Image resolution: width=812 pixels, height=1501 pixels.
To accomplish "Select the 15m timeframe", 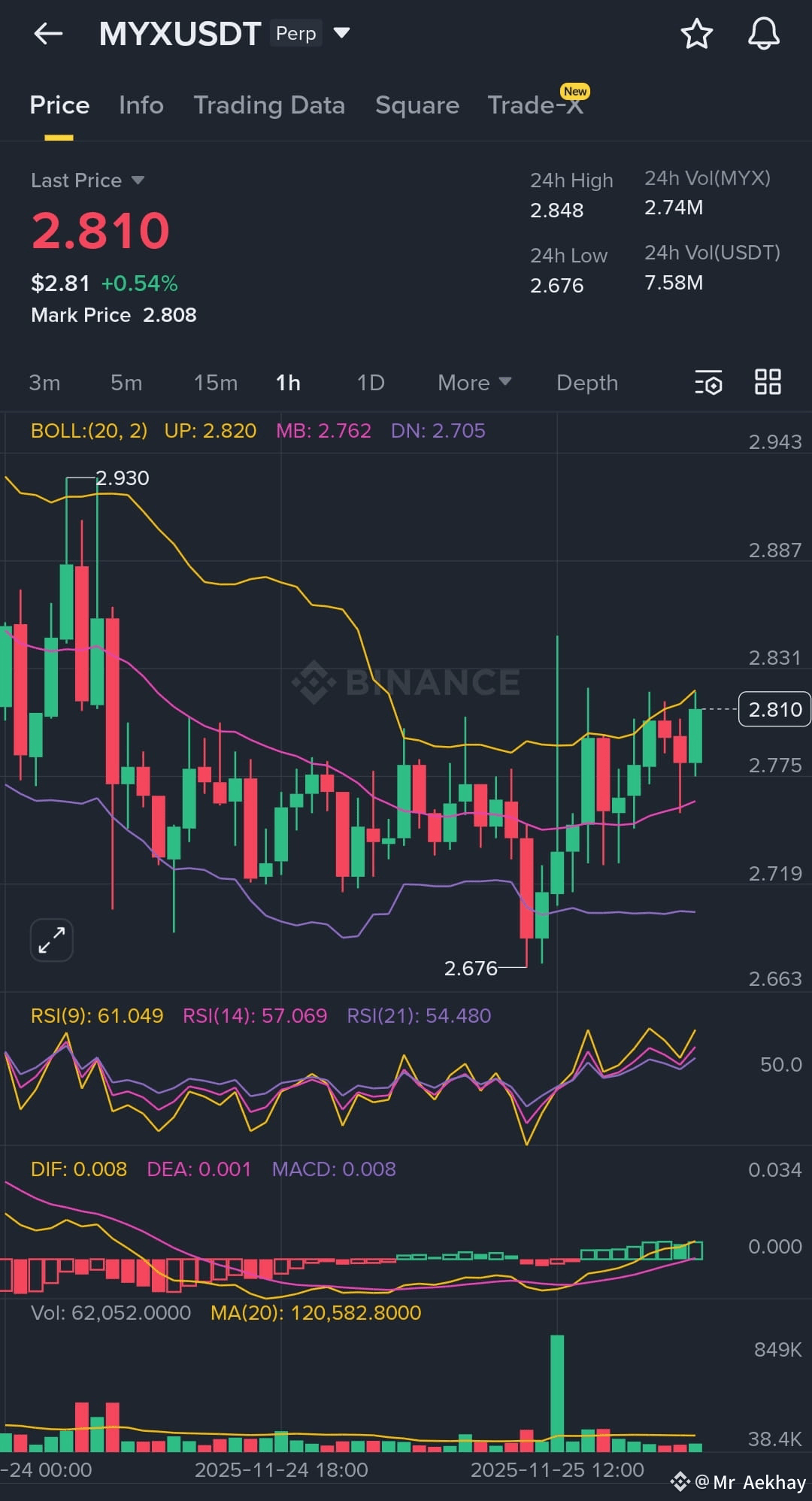I will coord(216,383).
